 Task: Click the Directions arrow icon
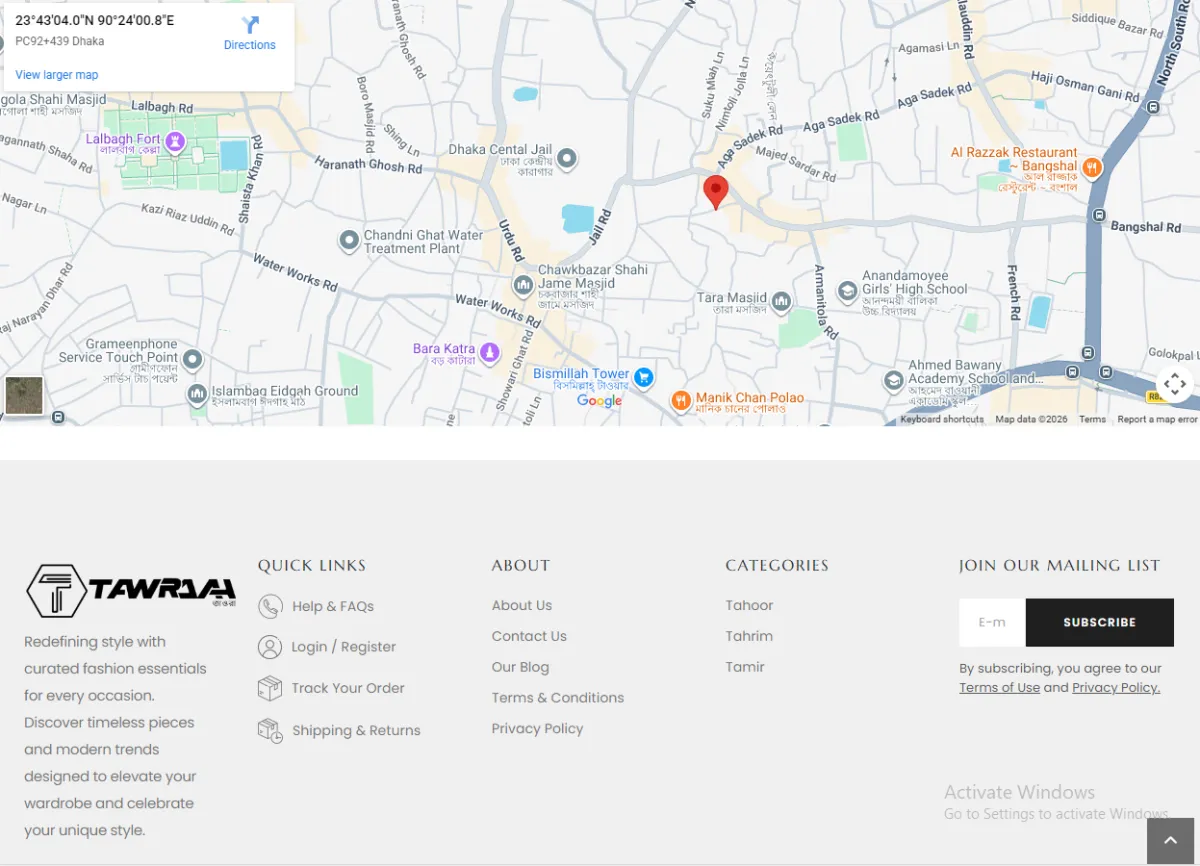[x=250, y=25]
